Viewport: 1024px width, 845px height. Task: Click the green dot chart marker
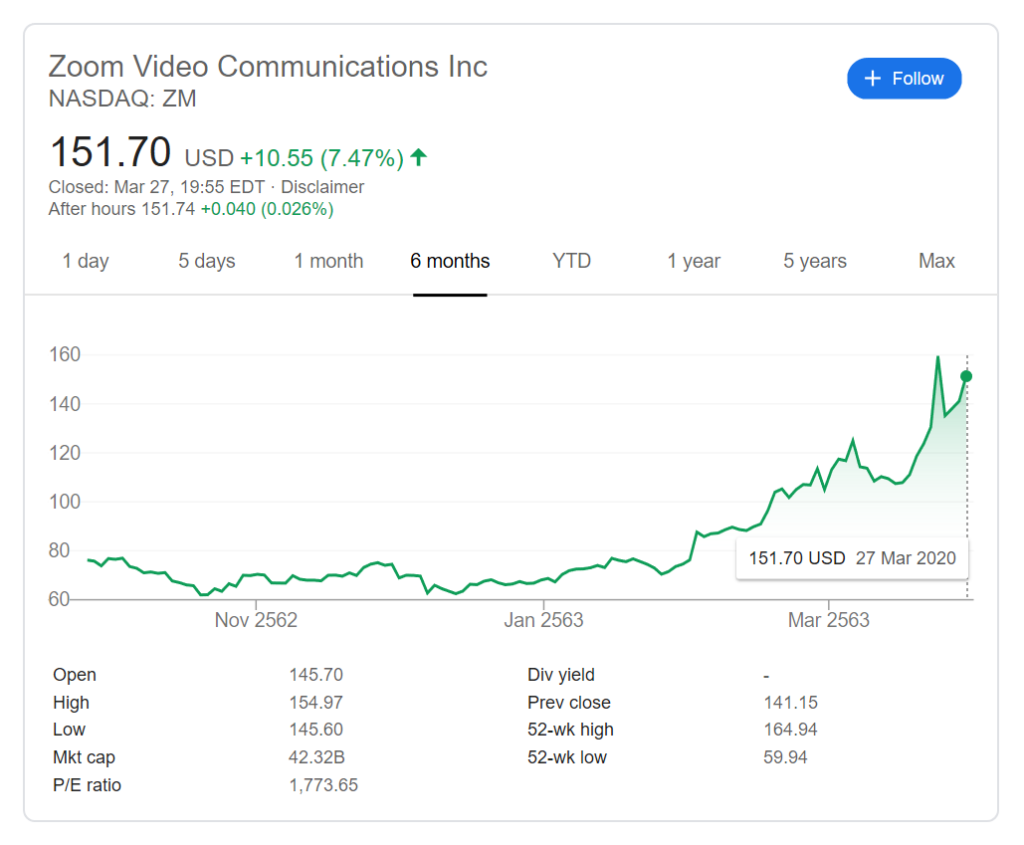coord(966,376)
